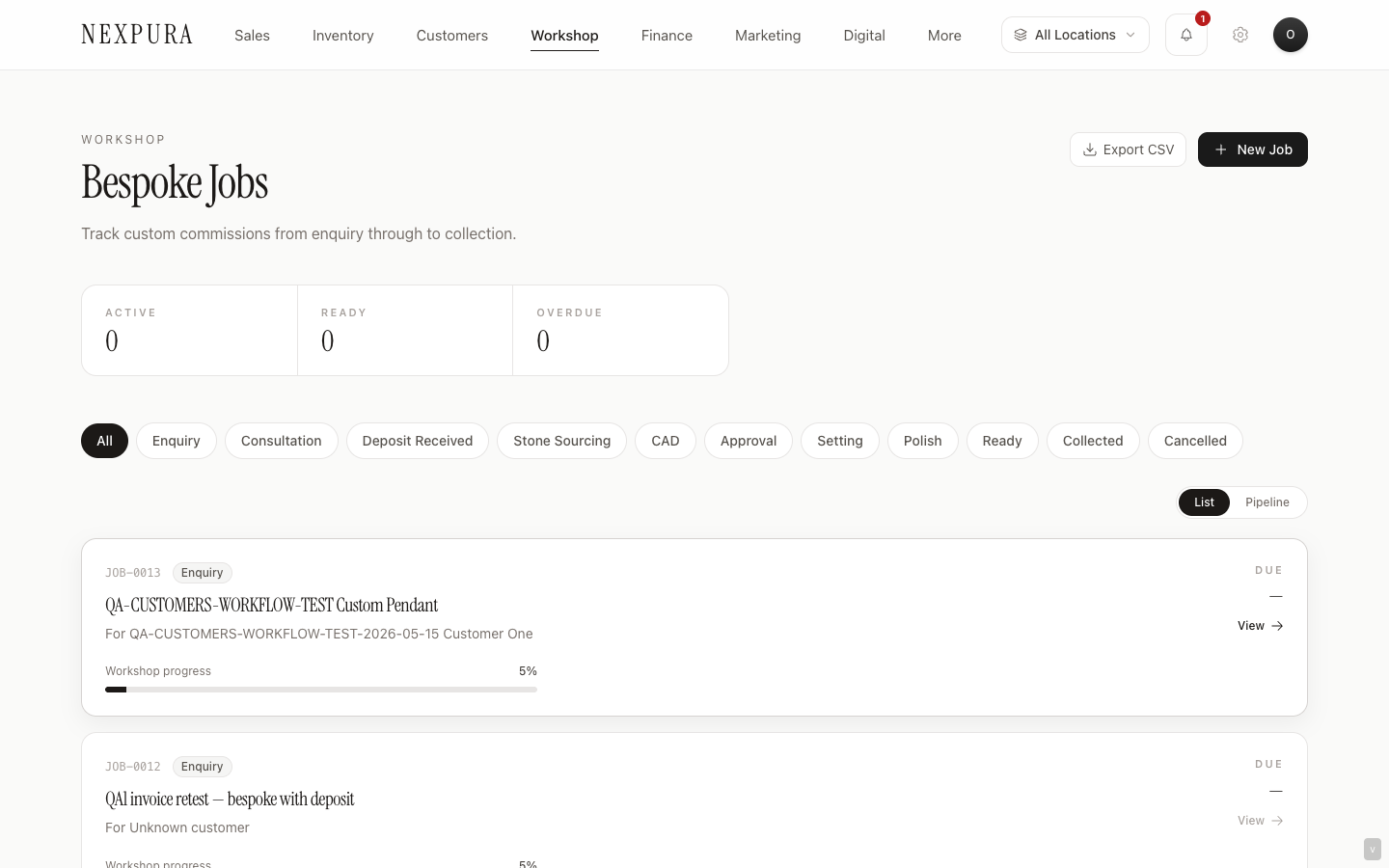Filter jobs by Approval stage
The height and width of the screenshot is (868, 1389).
749,441
